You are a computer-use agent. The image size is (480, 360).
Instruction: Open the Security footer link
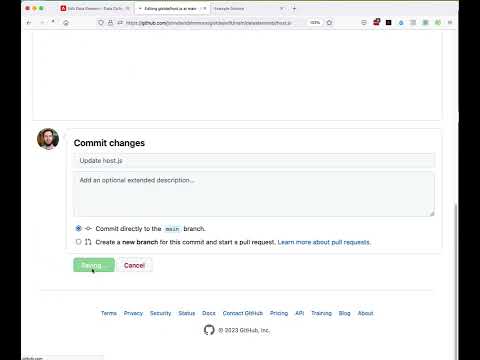click(160, 313)
